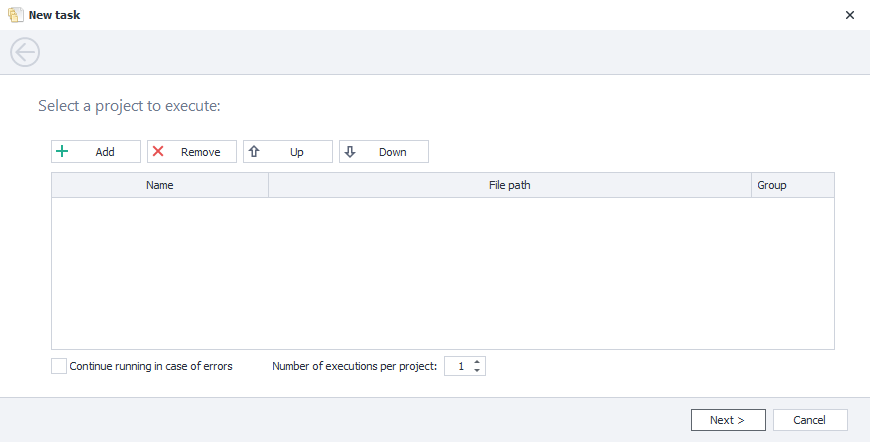Click the Add button label
The width and height of the screenshot is (870, 442).
105,152
